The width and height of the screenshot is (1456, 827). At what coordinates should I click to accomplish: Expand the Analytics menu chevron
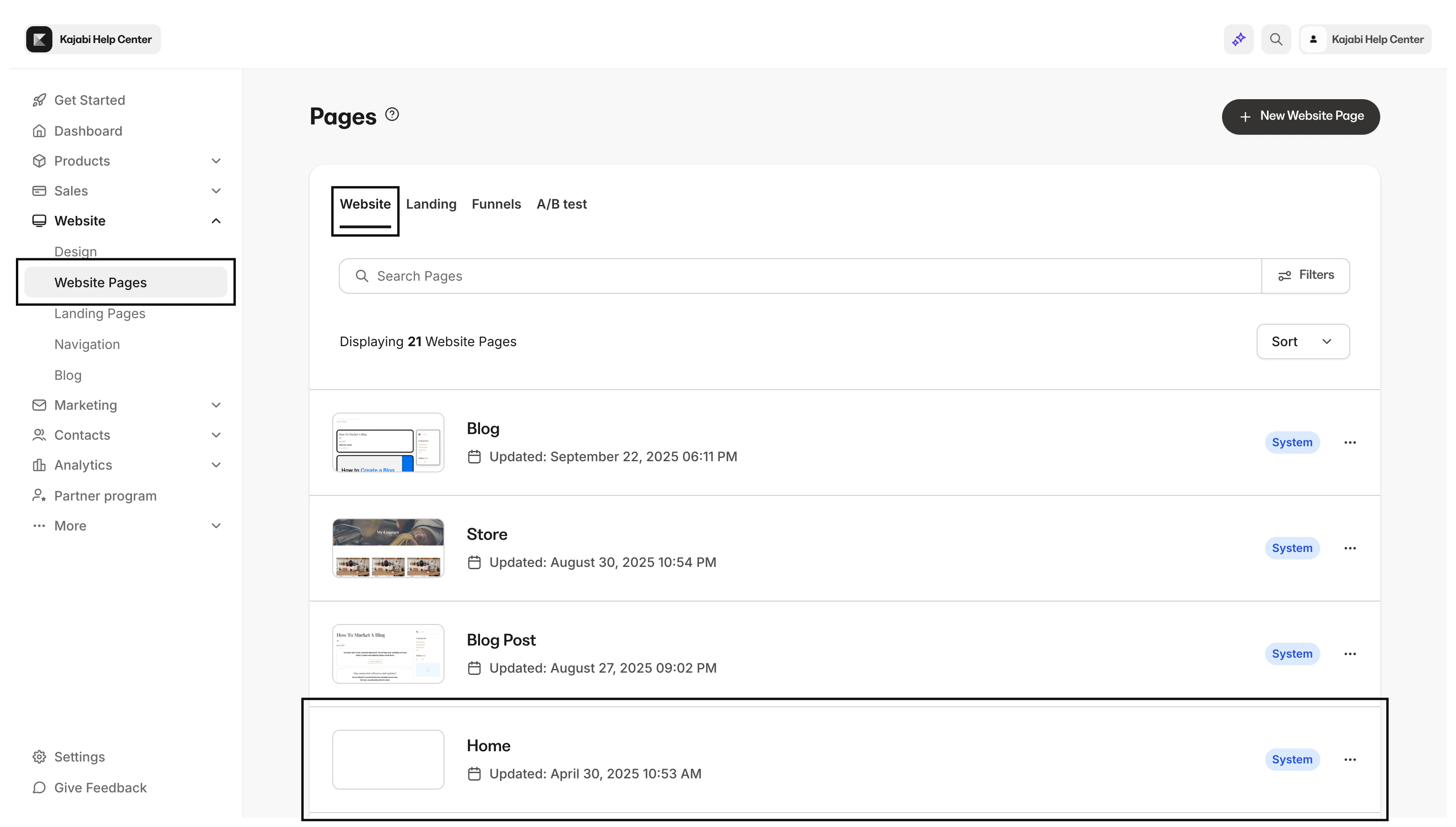[216, 465]
